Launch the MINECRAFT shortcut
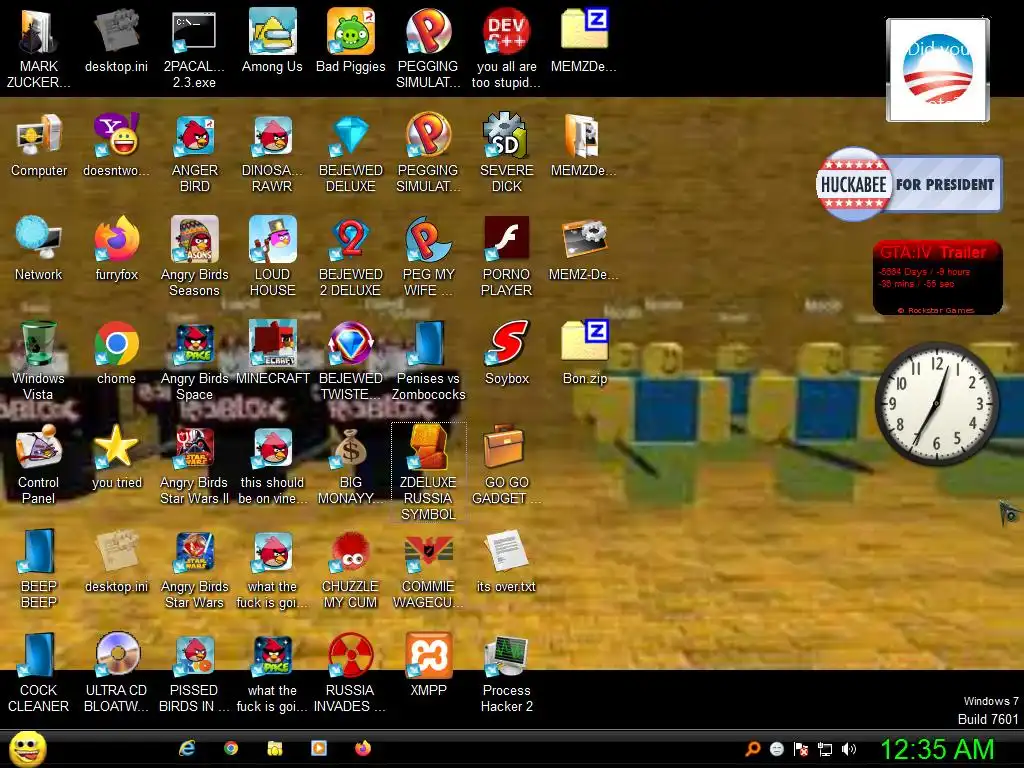The height and width of the screenshot is (768, 1024). click(x=272, y=353)
